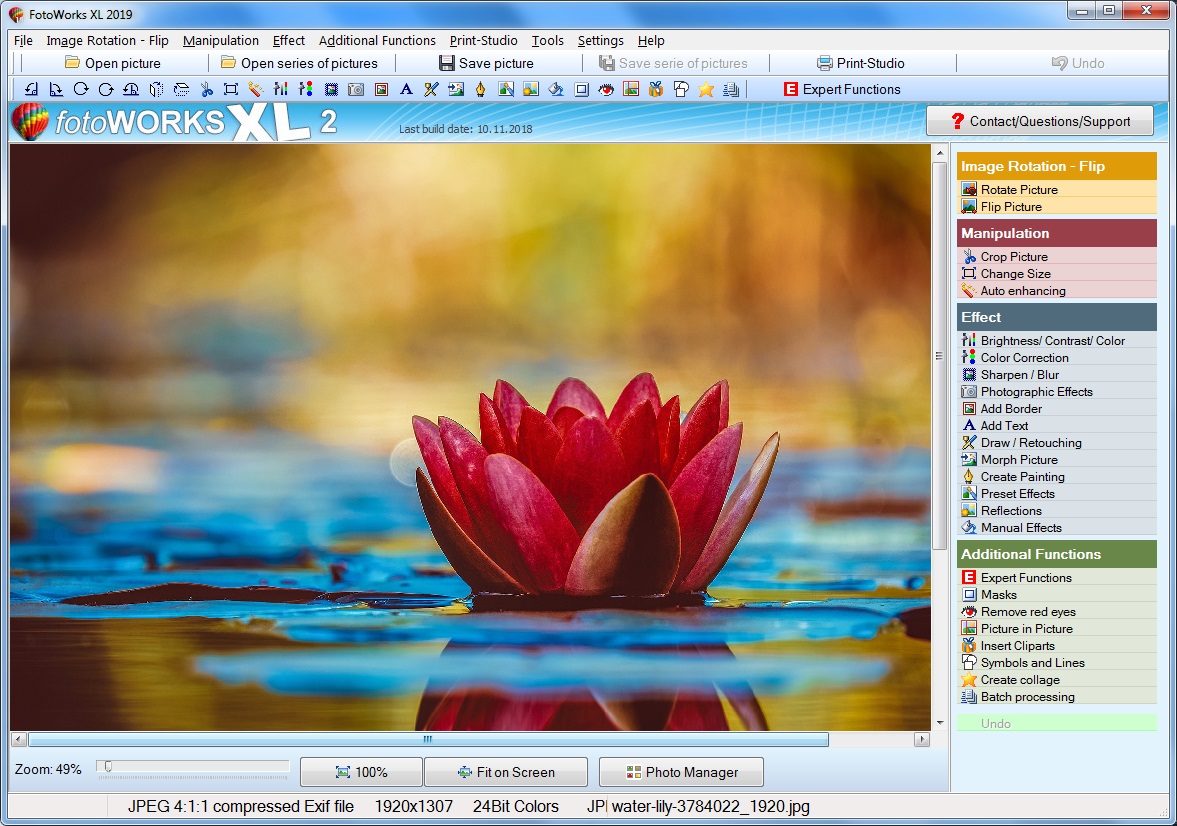Open the Photo Manager
The width and height of the screenshot is (1177, 826).
pyautogui.click(x=681, y=771)
